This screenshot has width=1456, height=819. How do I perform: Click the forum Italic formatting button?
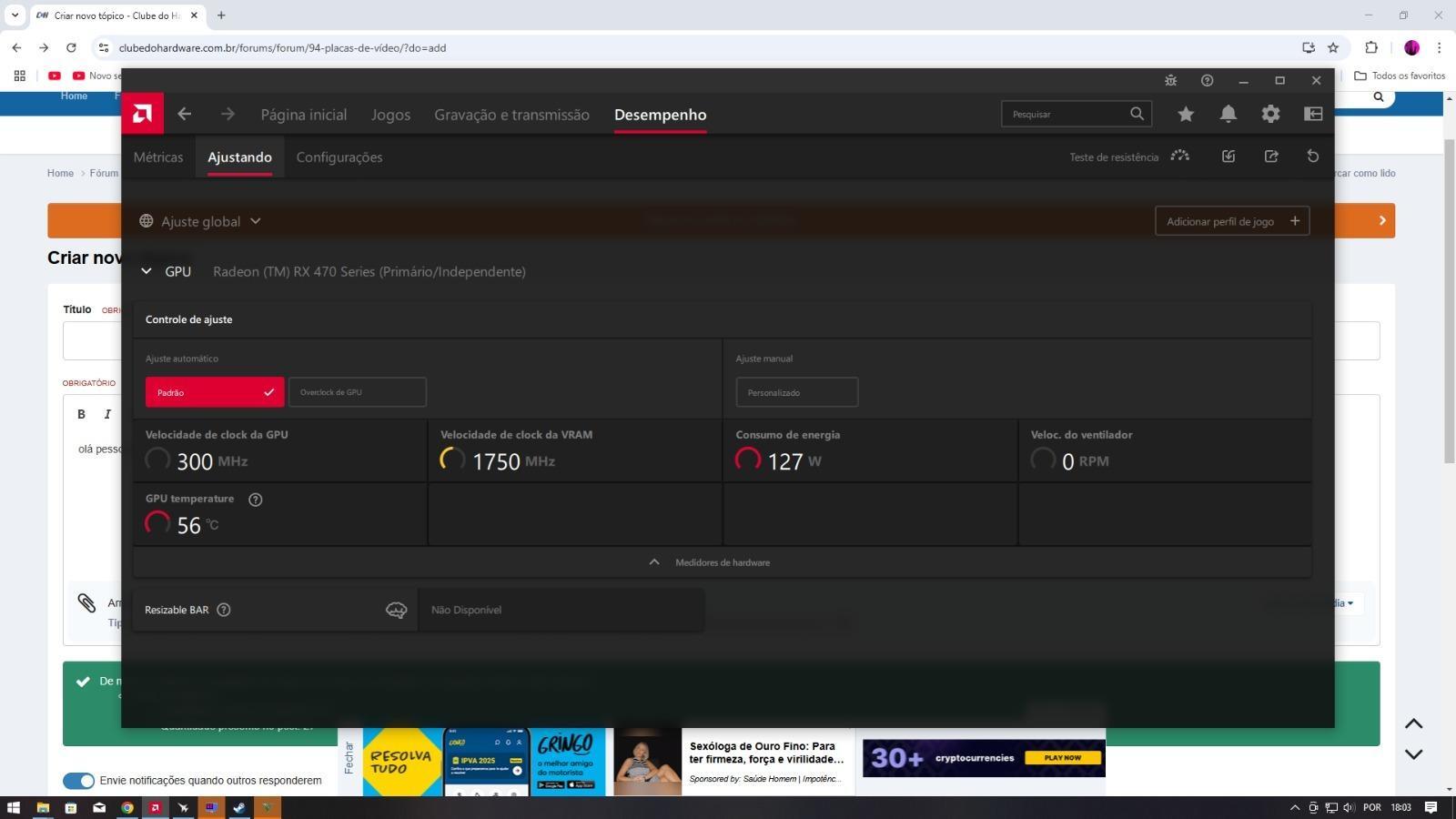tap(107, 414)
